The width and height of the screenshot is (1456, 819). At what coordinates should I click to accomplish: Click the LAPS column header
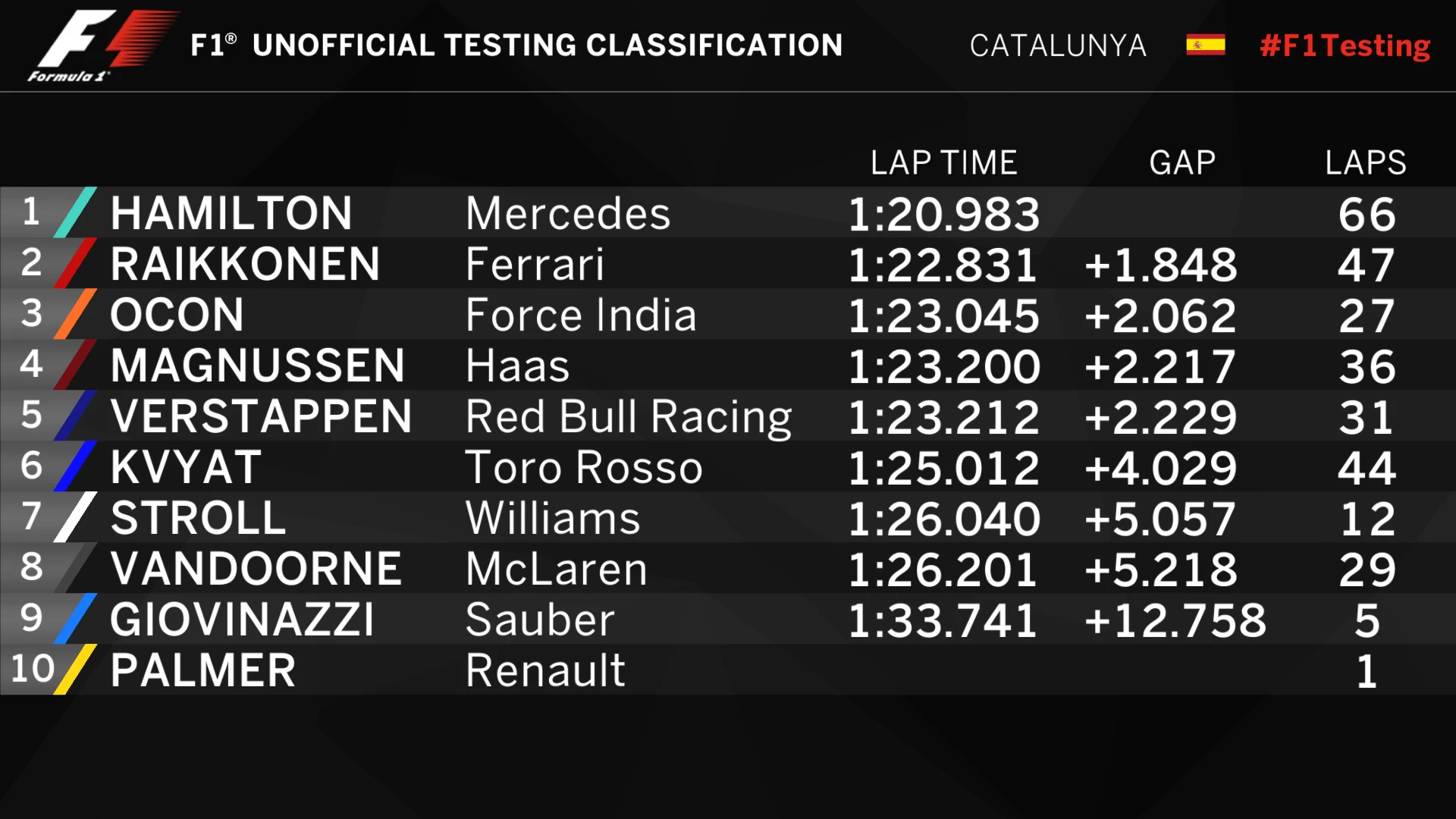click(x=1366, y=162)
